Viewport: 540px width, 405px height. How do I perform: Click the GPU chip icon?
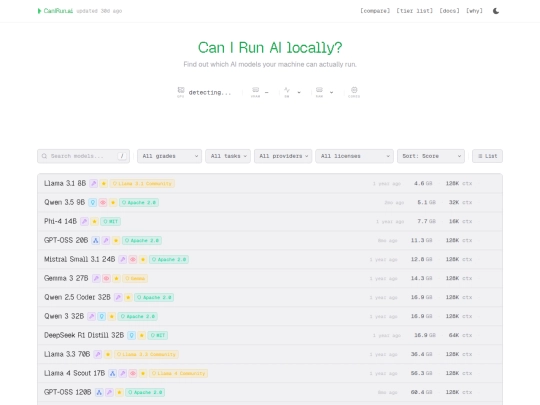(181, 90)
